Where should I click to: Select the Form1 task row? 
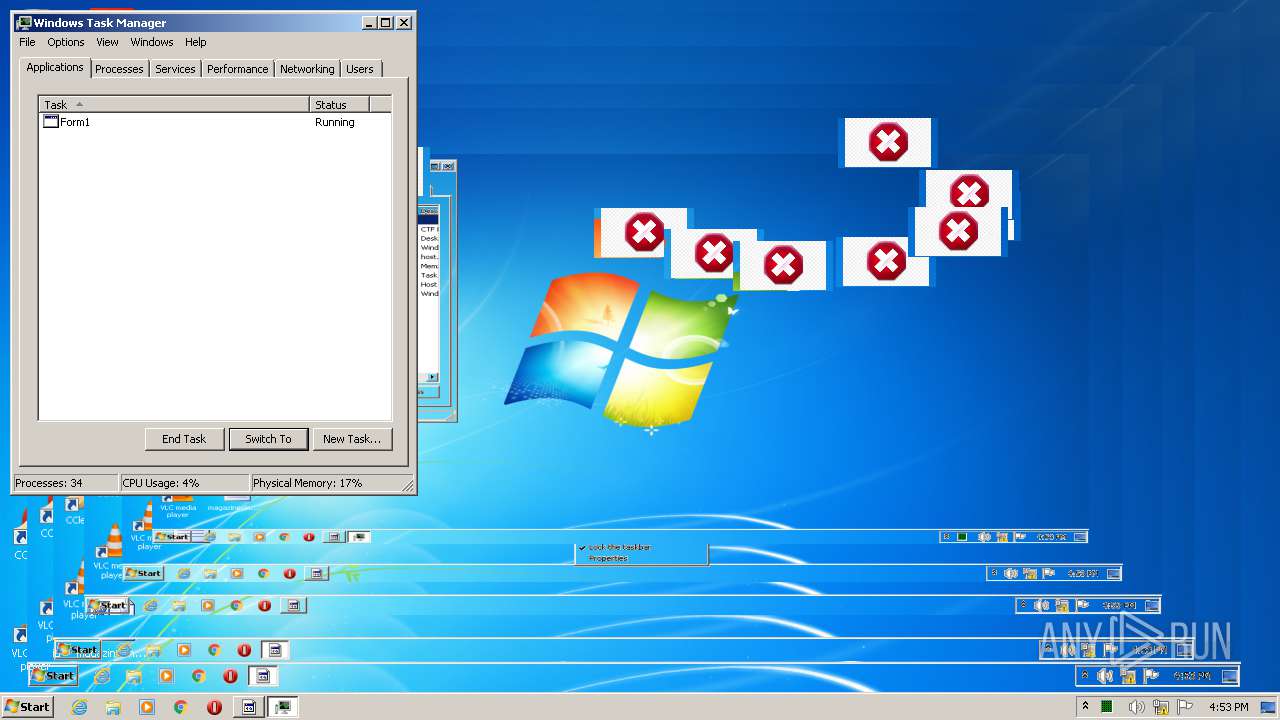[x=215, y=122]
